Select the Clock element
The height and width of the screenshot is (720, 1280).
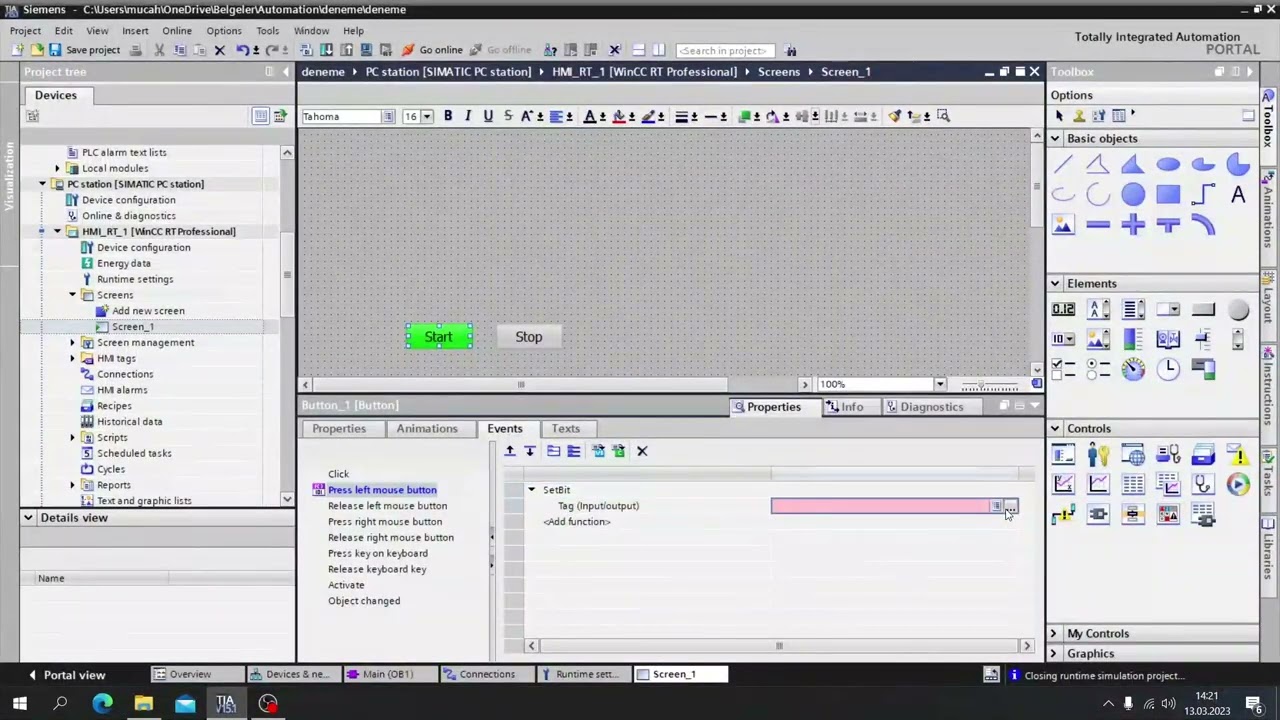click(x=1168, y=369)
